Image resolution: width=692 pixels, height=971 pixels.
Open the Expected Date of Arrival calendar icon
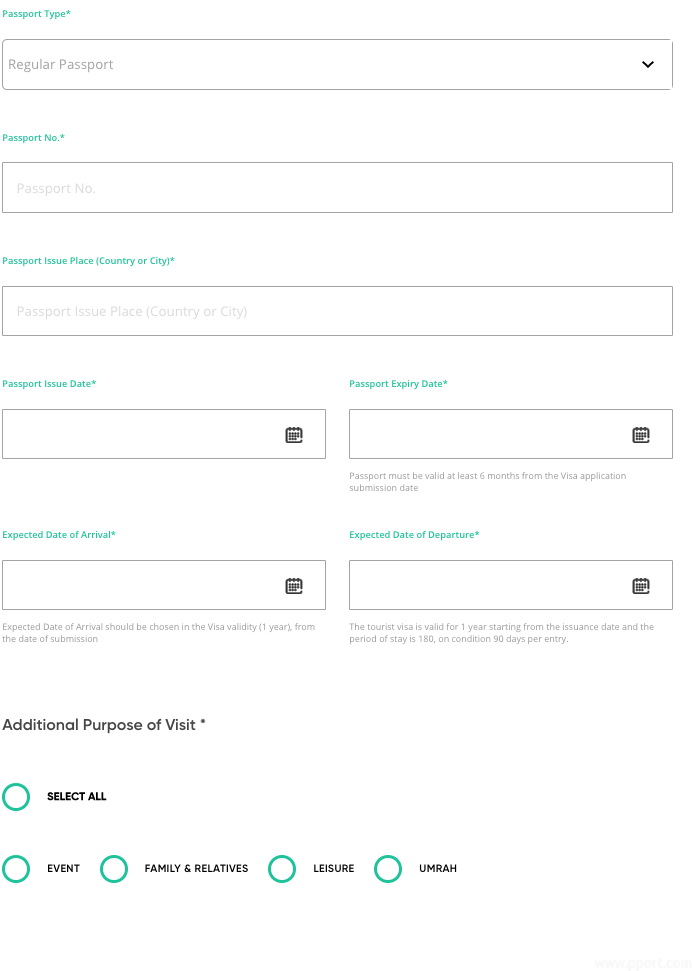point(294,586)
